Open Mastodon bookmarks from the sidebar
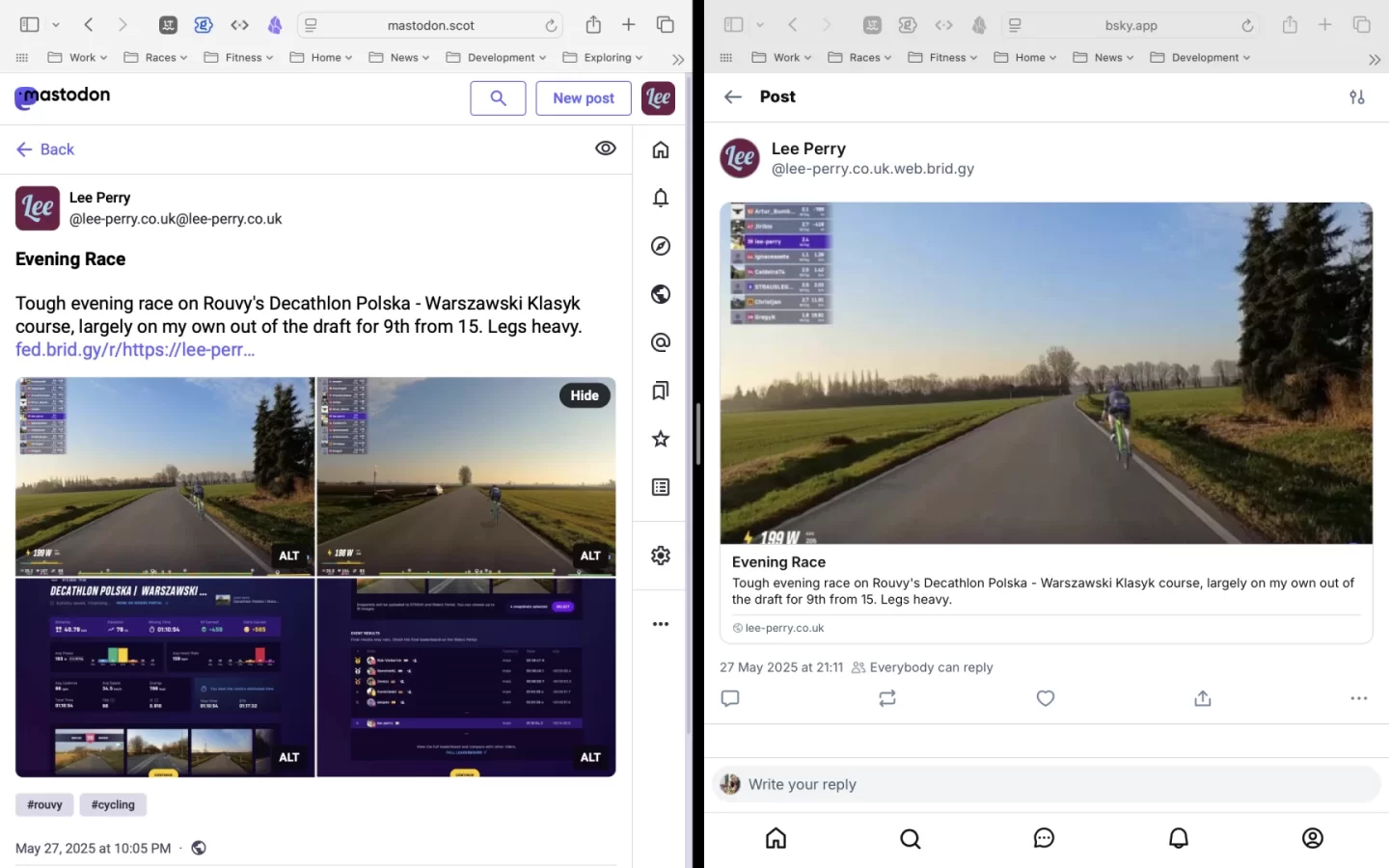Screen dimensions: 1389x868 (660, 391)
